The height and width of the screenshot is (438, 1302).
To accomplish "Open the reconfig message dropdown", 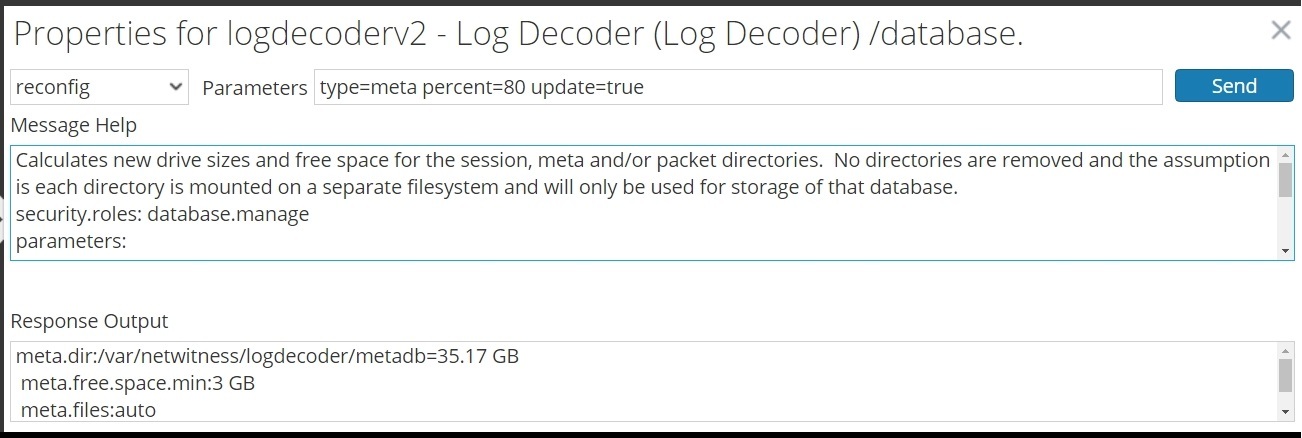I will click(99, 87).
